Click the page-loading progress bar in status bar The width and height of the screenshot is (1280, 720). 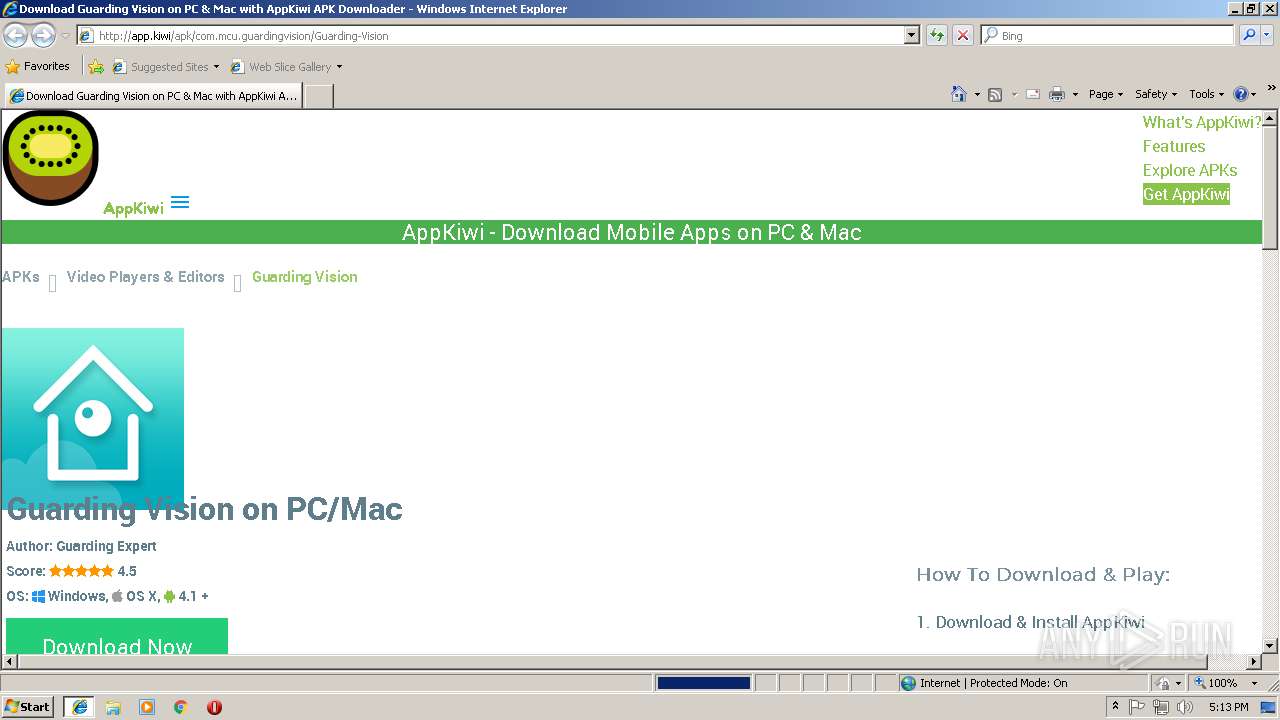(x=703, y=683)
